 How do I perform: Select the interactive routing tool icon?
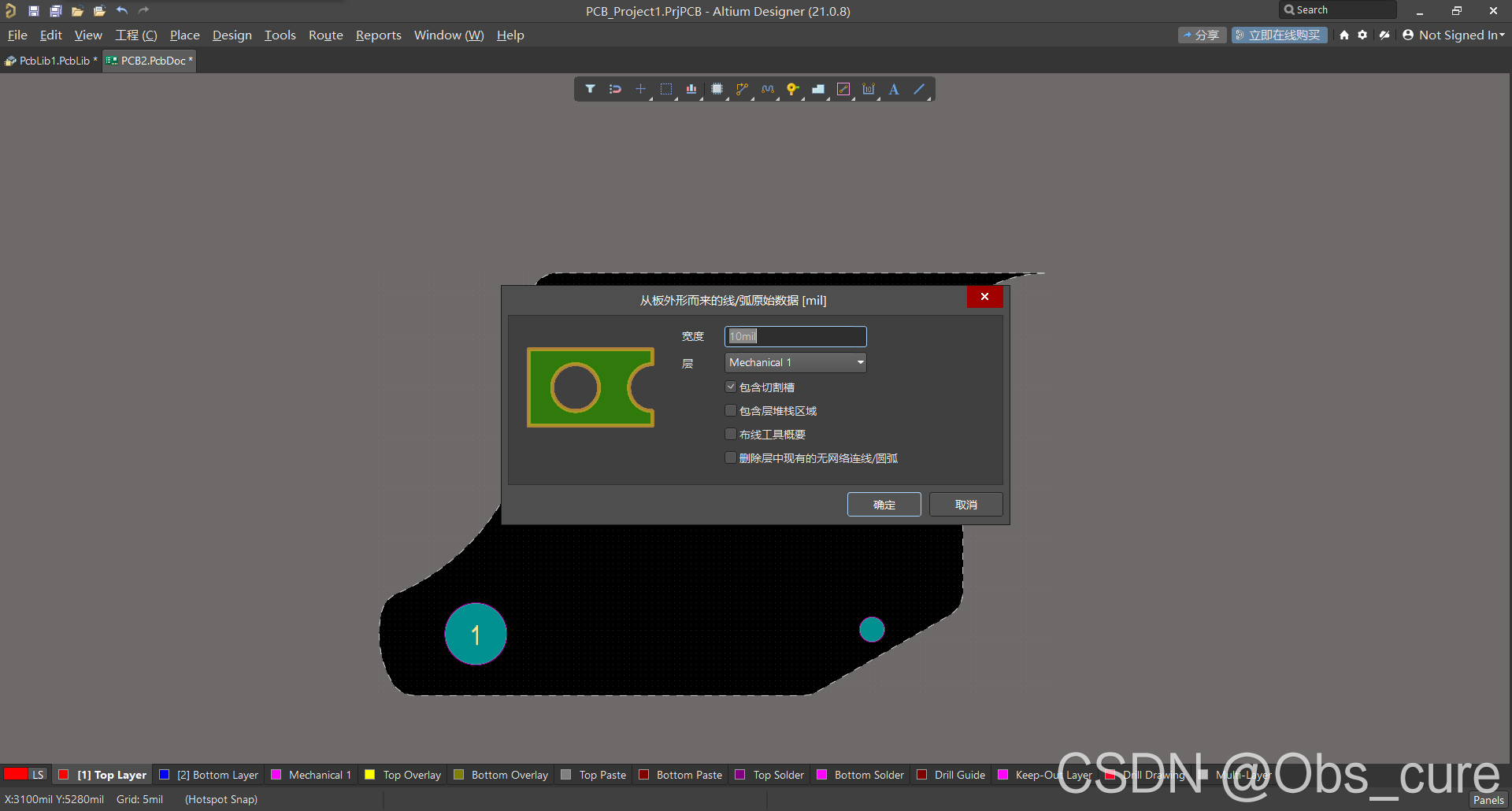coord(742,89)
